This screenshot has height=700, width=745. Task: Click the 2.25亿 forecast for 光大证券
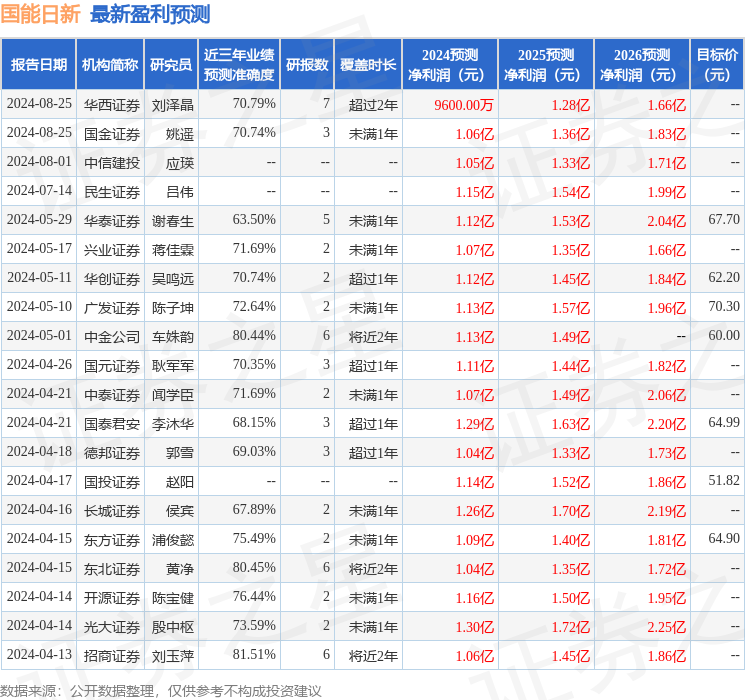(666, 627)
